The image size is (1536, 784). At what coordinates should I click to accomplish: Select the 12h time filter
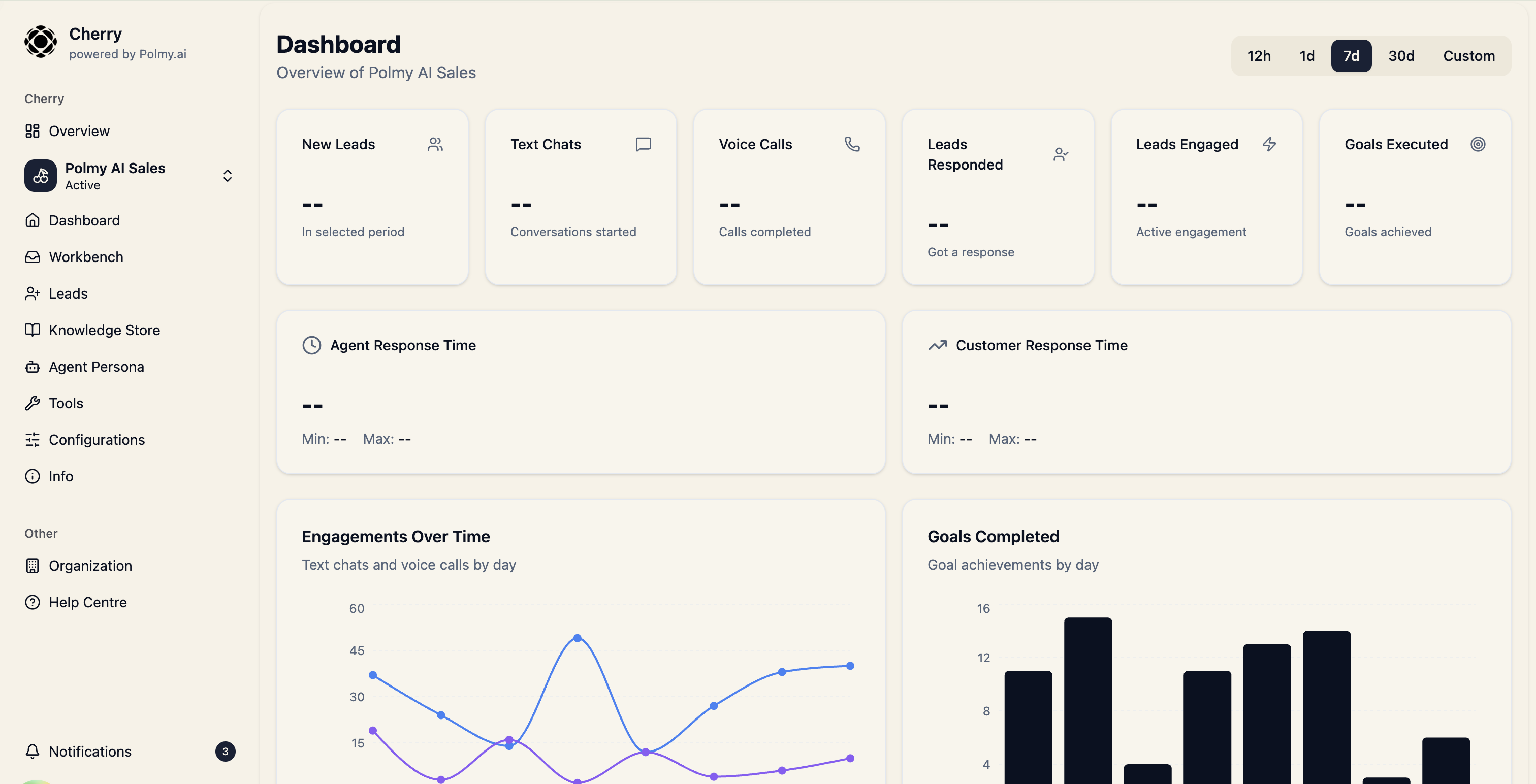tap(1259, 55)
